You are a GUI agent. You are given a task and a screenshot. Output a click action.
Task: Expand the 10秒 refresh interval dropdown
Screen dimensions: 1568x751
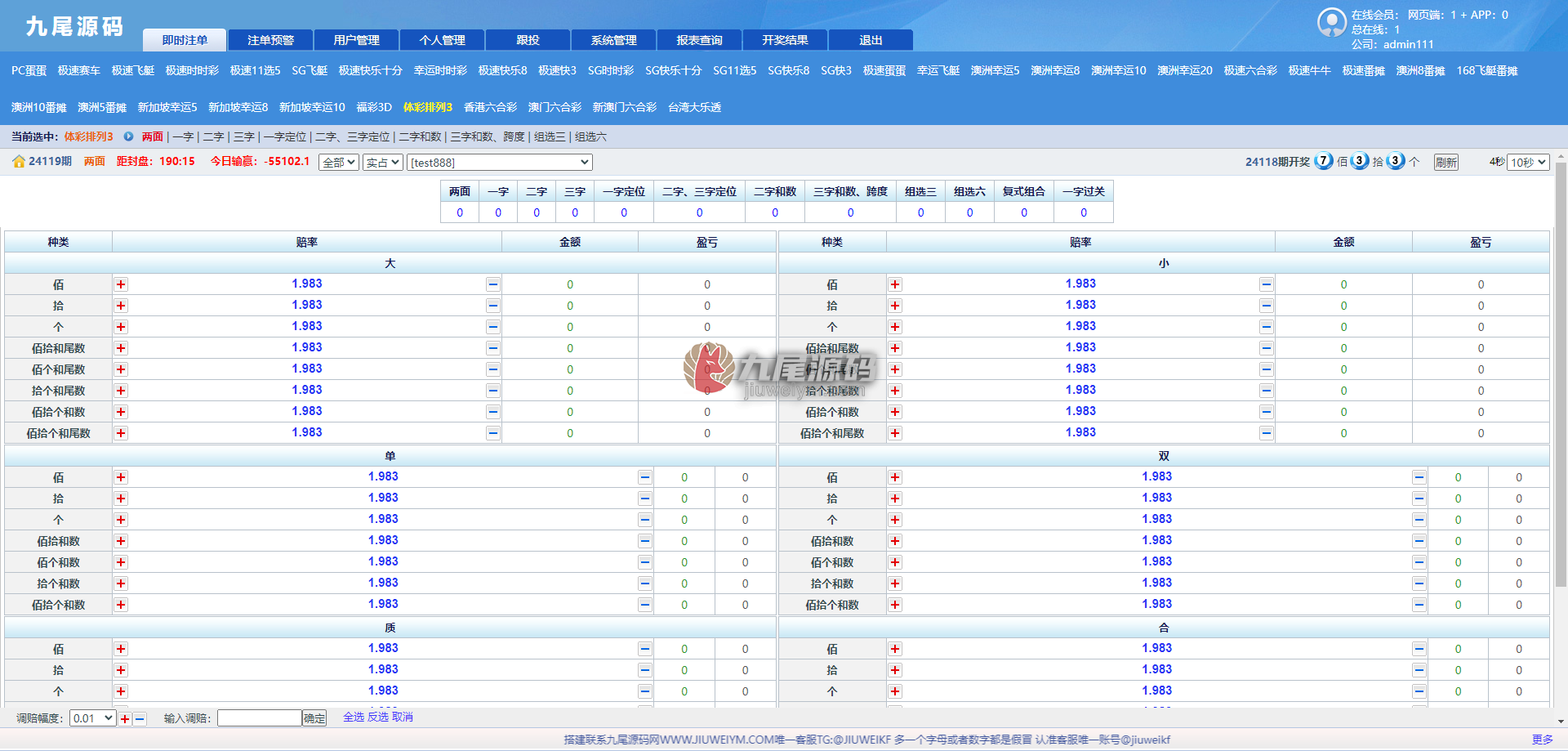1528,163
